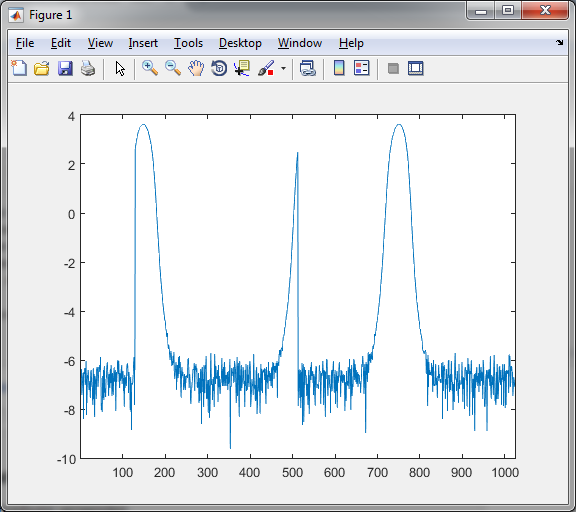Open the Tools menu

(188, 43)
